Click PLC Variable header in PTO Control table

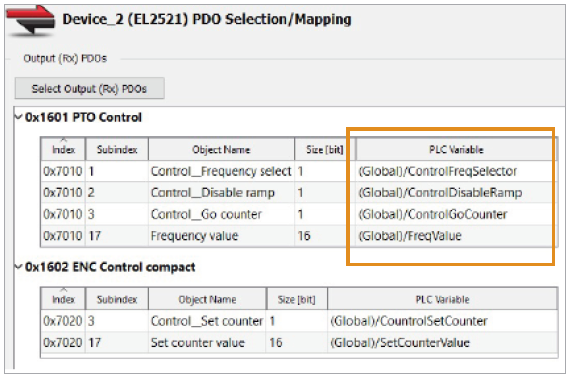tap(456, 149)
